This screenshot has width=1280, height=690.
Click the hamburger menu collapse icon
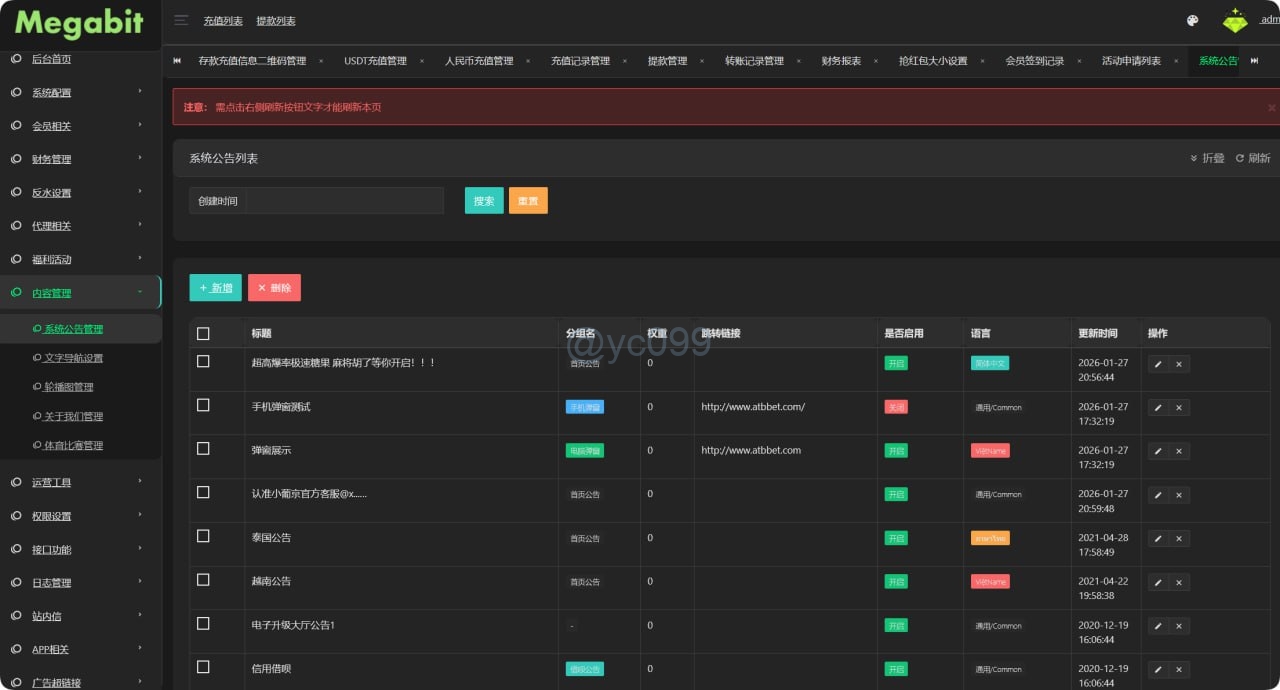click(181, 20)
